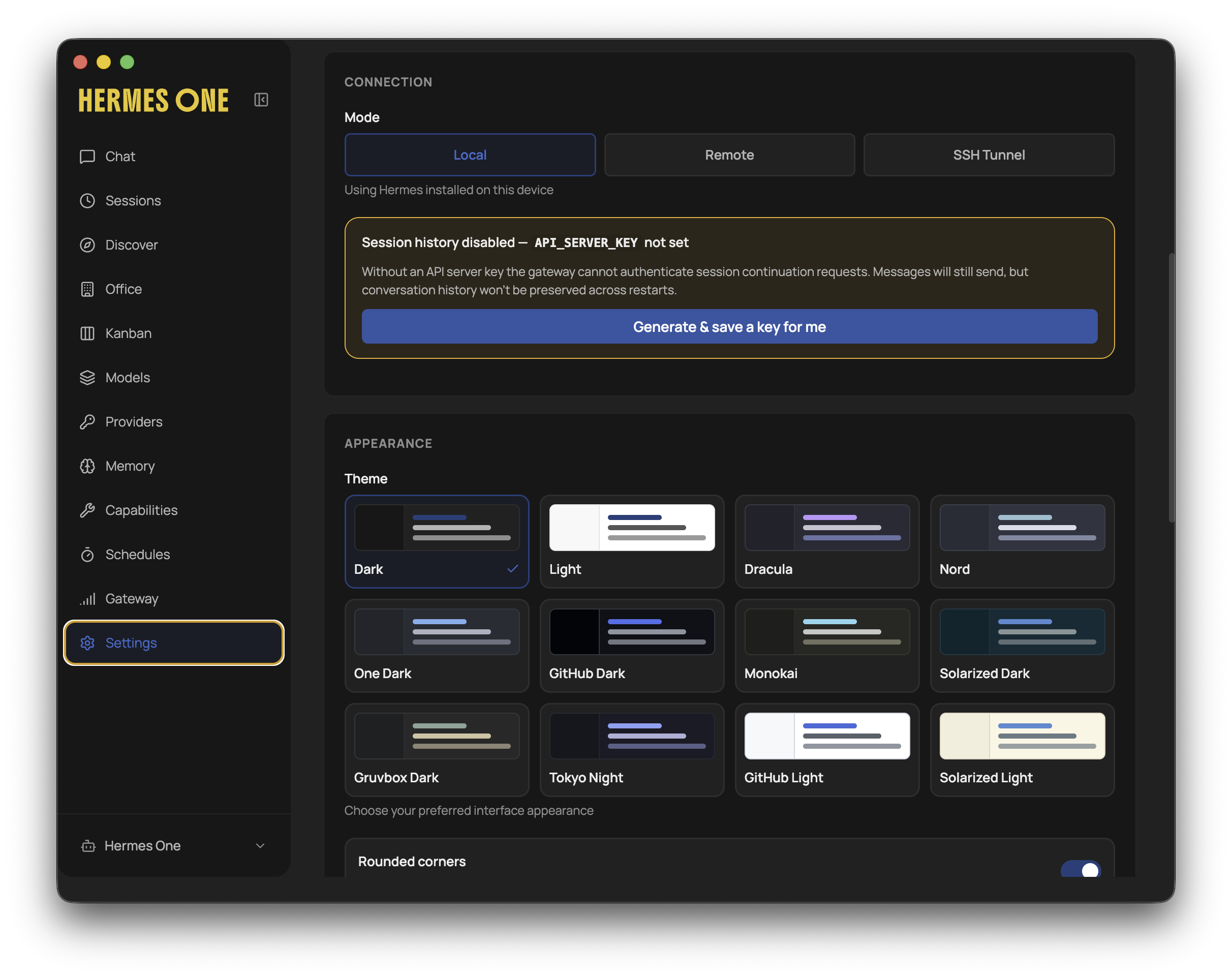Click the Gateway signal bars icon
The height and width of the screenshot is (978, 1232).
point(87,598)
